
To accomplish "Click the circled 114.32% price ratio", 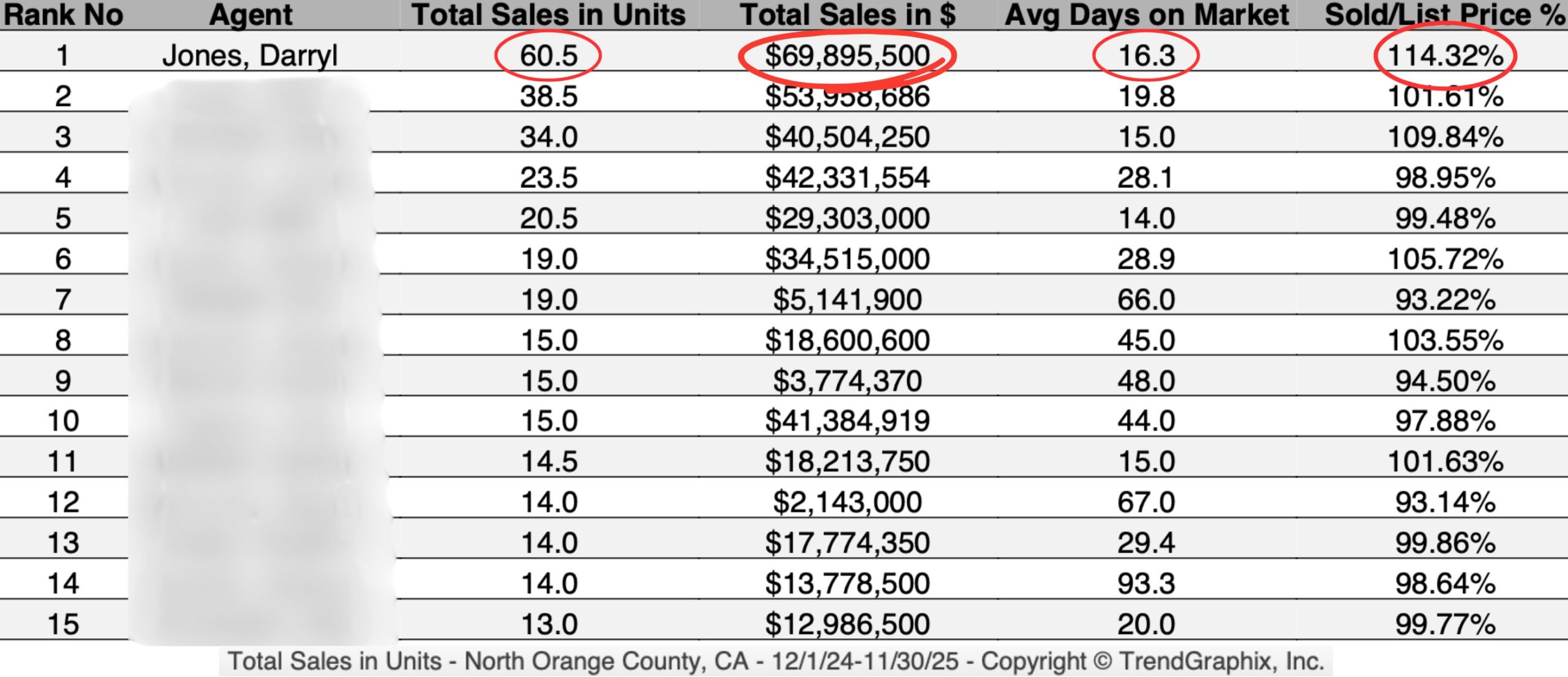I will click(x=1445, y=56).
